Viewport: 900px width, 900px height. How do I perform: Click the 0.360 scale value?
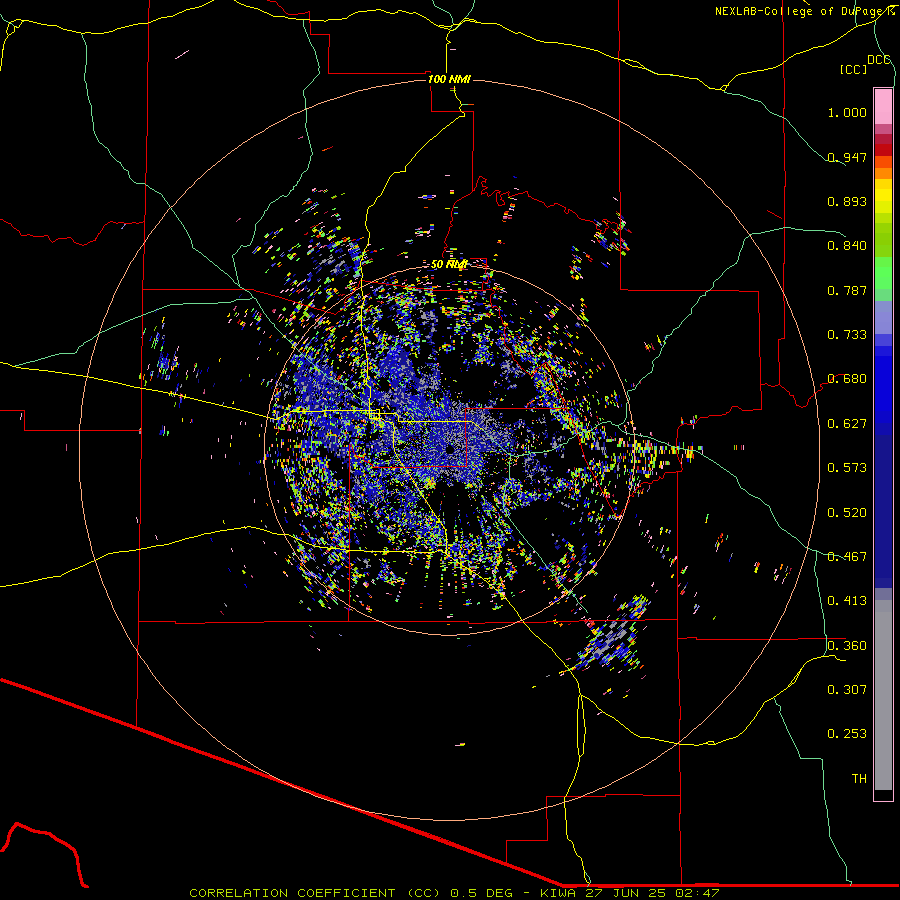pos(847,646)
